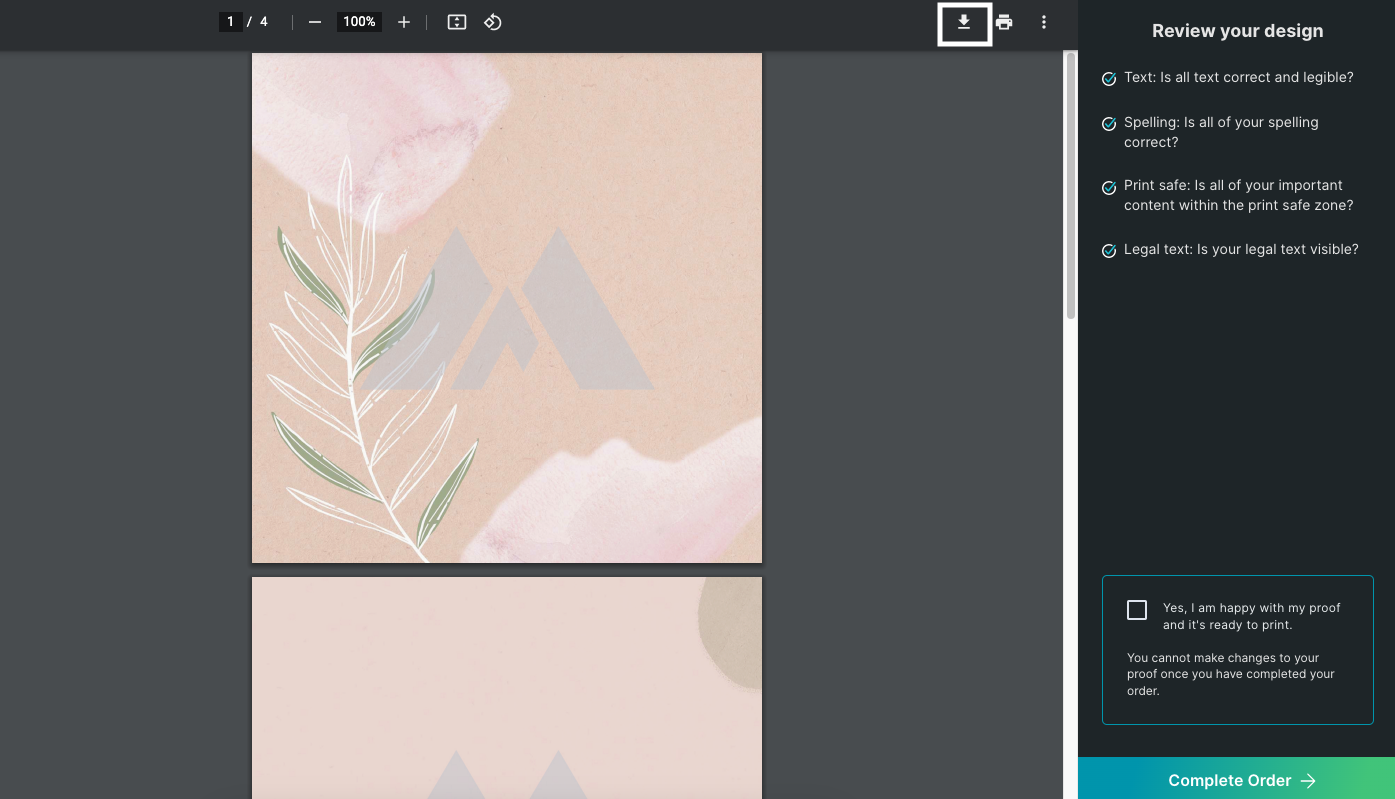1395x799 pixels.
Task: Click the check icon beside Spelling item
Action: [x=1109, y=124]
